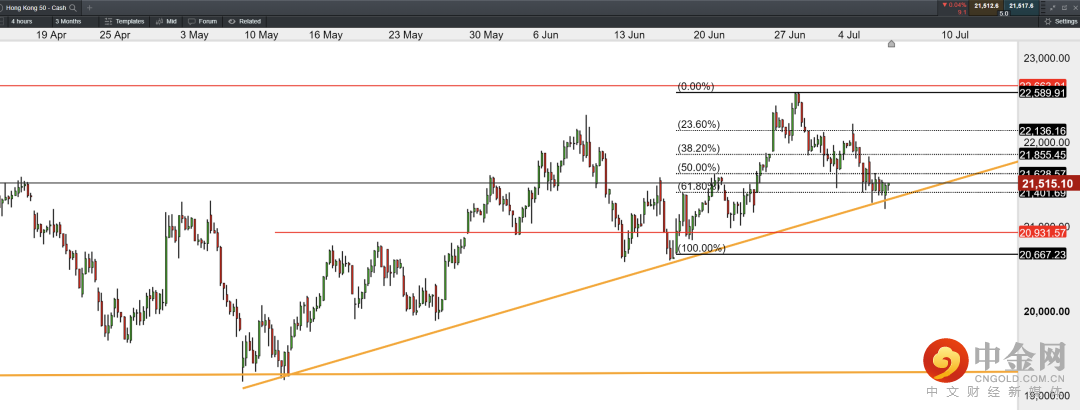Viewport: 1080px width, 410px height.
Task: Click the current price 21,515.10 label
Action: 1047,183
